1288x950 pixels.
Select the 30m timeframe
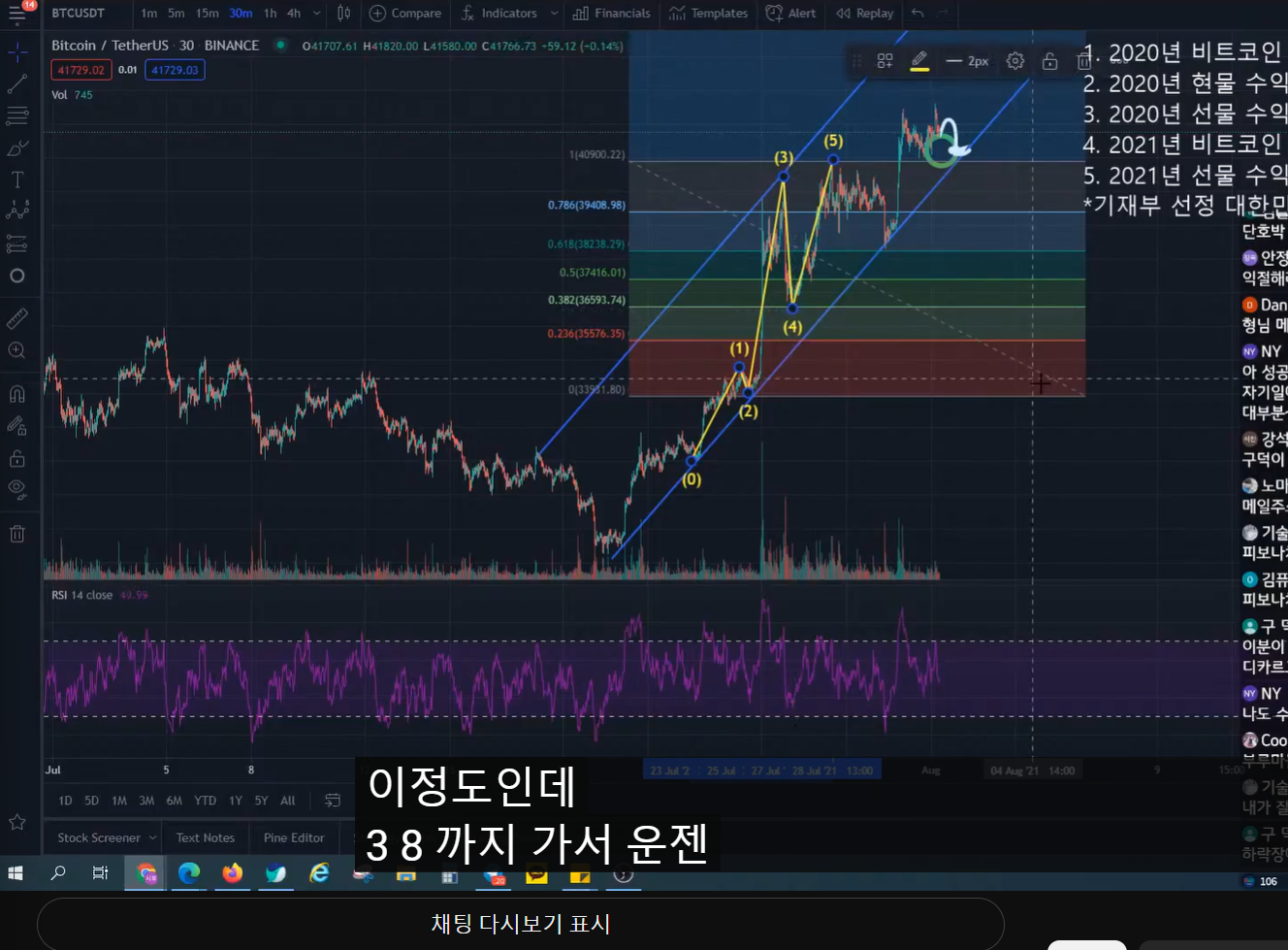pyautogui.click(x=241, y=13)
